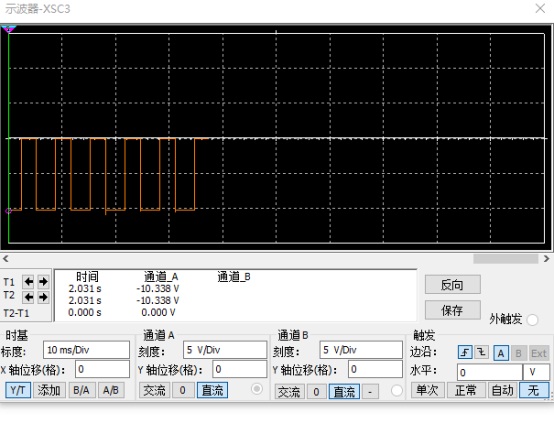Open the timebase 10 ms/Div scale field
This screenshot has height=423, width=554.
(x=86, y=350)
